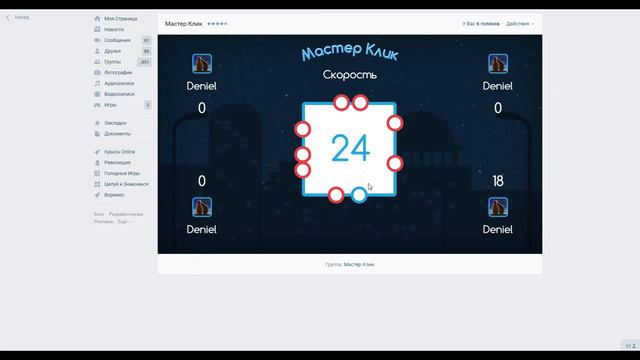Click the red circle beside the blue circle
This screenshot has width=640, height=360.
click(336, 195)
